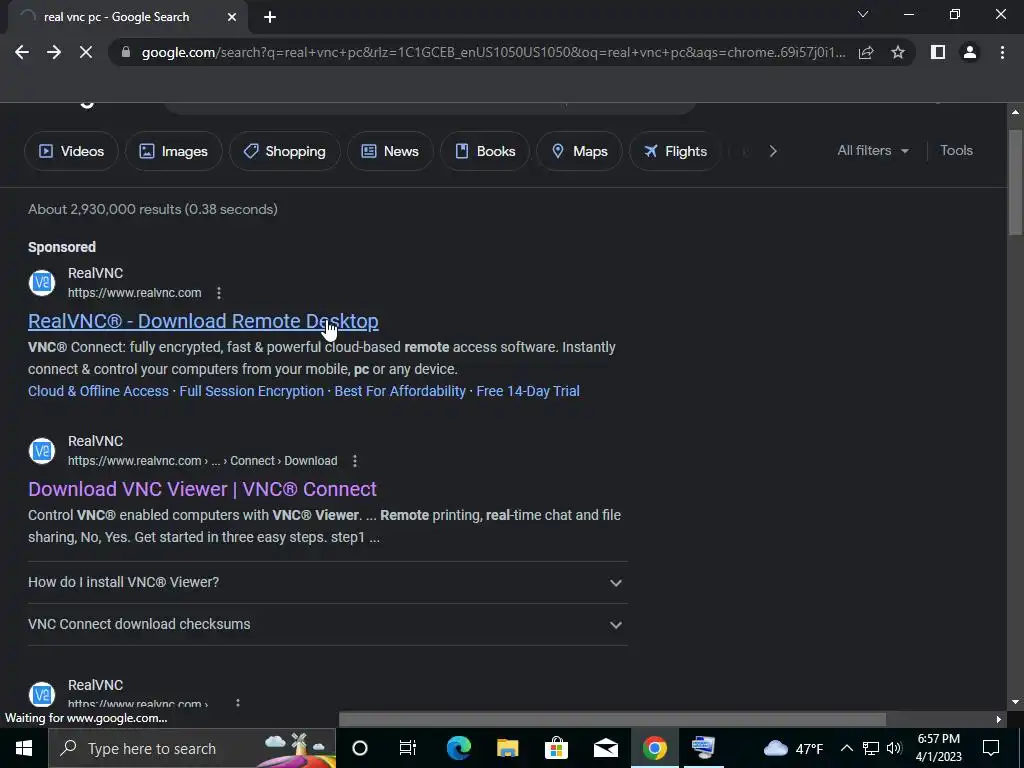The image size is (1024, 768).
Task: Share this page from the address bar
Action: [866, 52]
